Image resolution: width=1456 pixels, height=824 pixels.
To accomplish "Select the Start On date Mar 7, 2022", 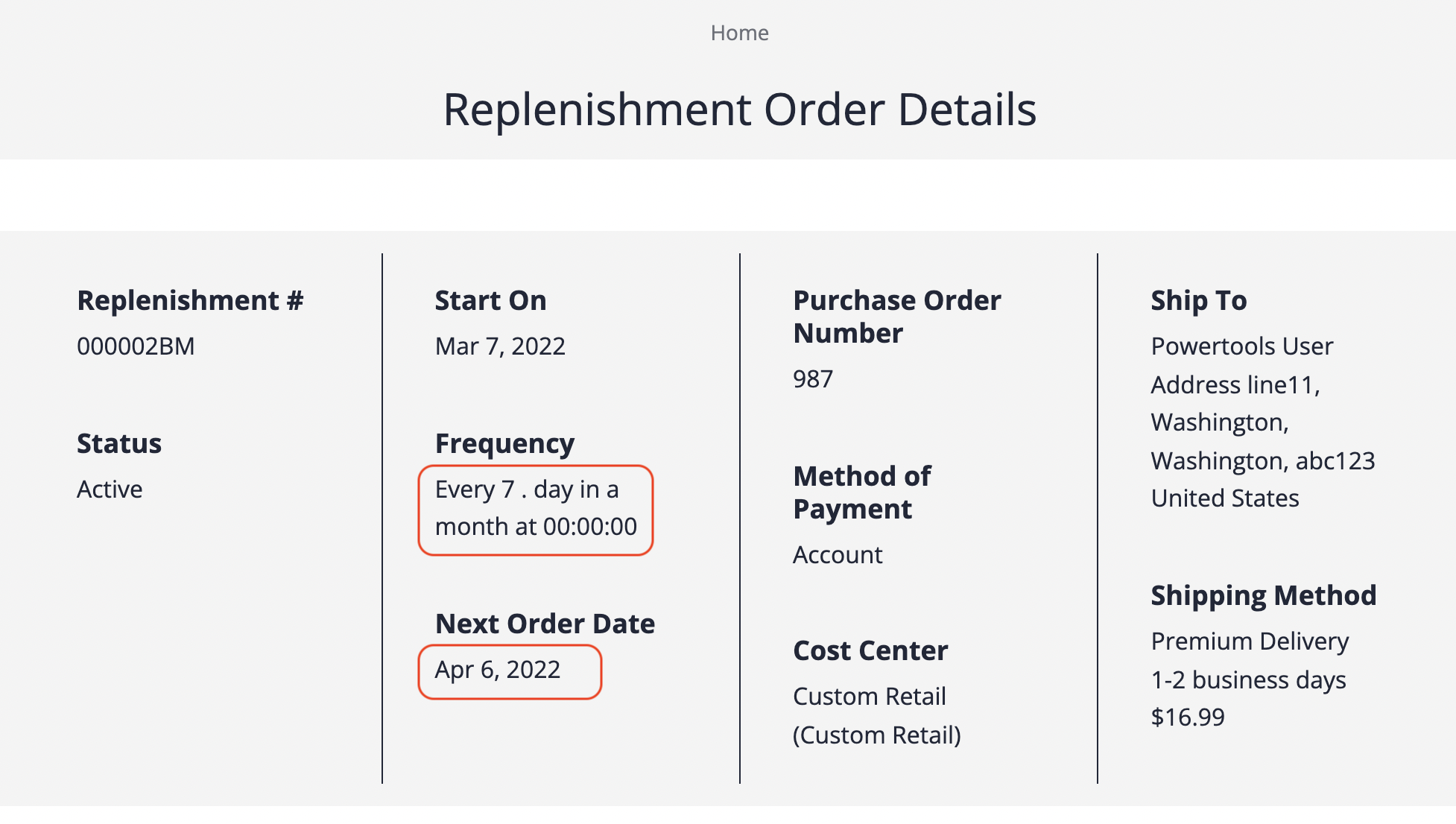I will (x=500, y=346).
